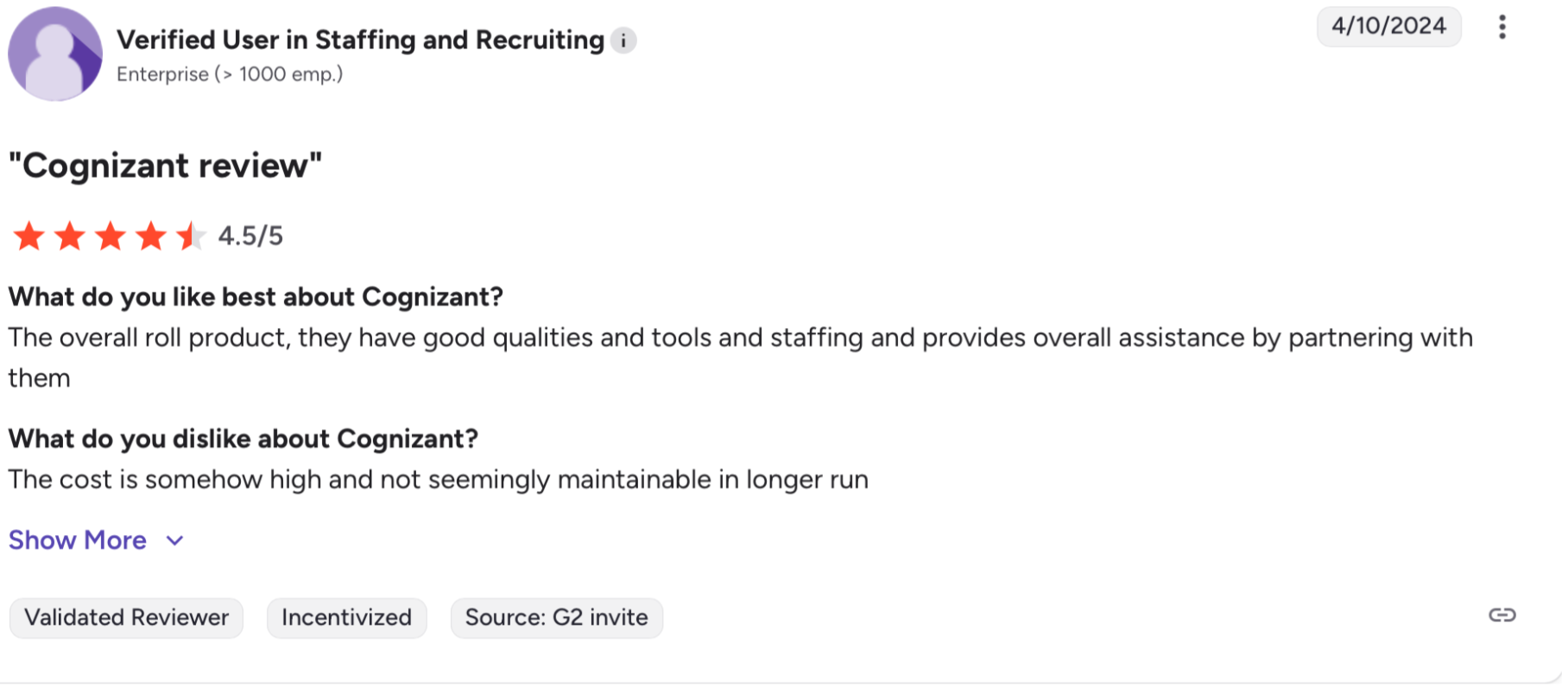Expand the review with Show More

point(78,540)
